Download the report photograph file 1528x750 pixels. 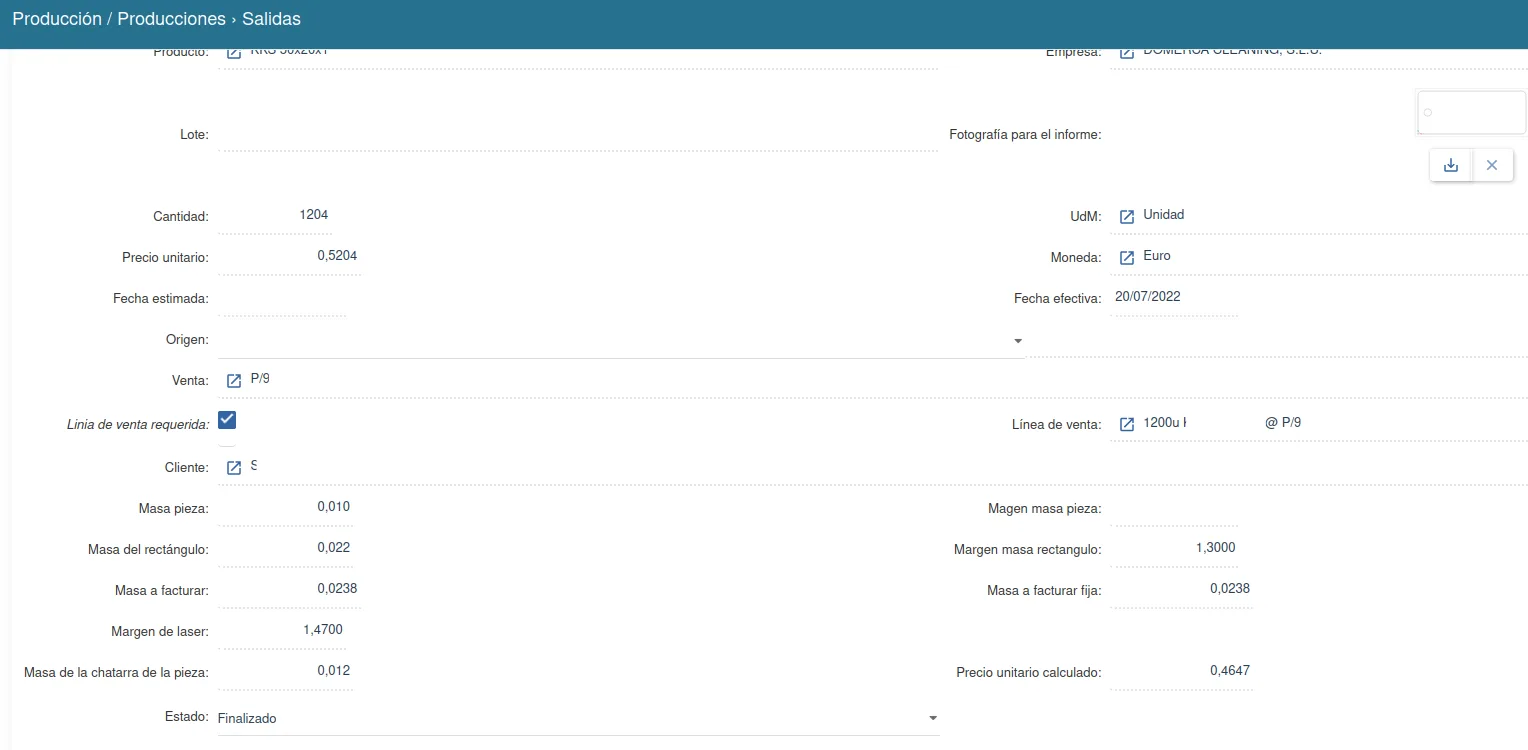(1451, 165)
